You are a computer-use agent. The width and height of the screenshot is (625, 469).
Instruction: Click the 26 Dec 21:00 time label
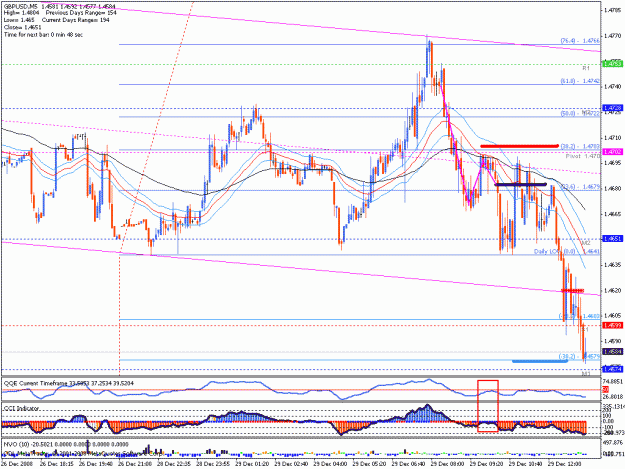(135, 464)
